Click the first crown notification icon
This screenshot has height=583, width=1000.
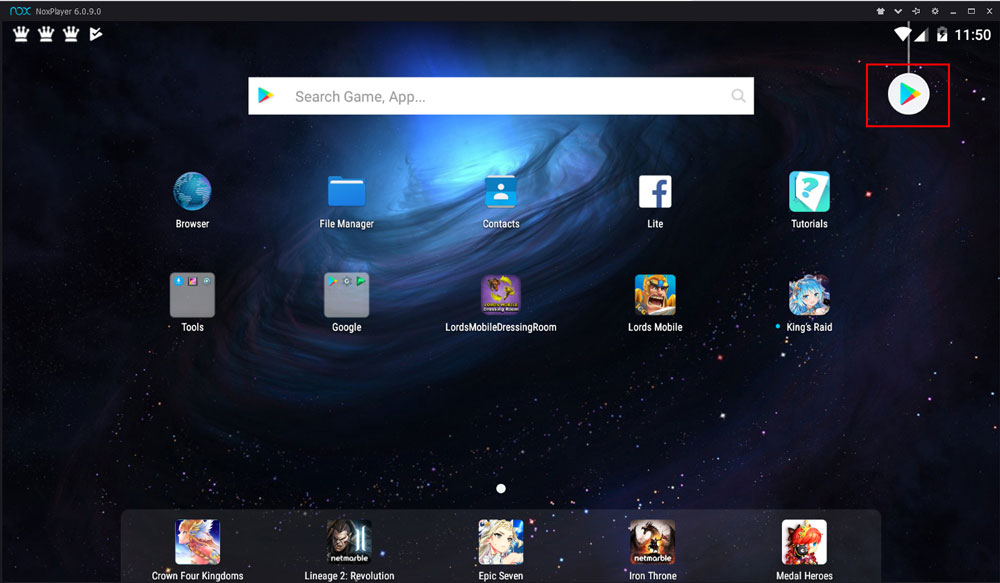point(21,34)
